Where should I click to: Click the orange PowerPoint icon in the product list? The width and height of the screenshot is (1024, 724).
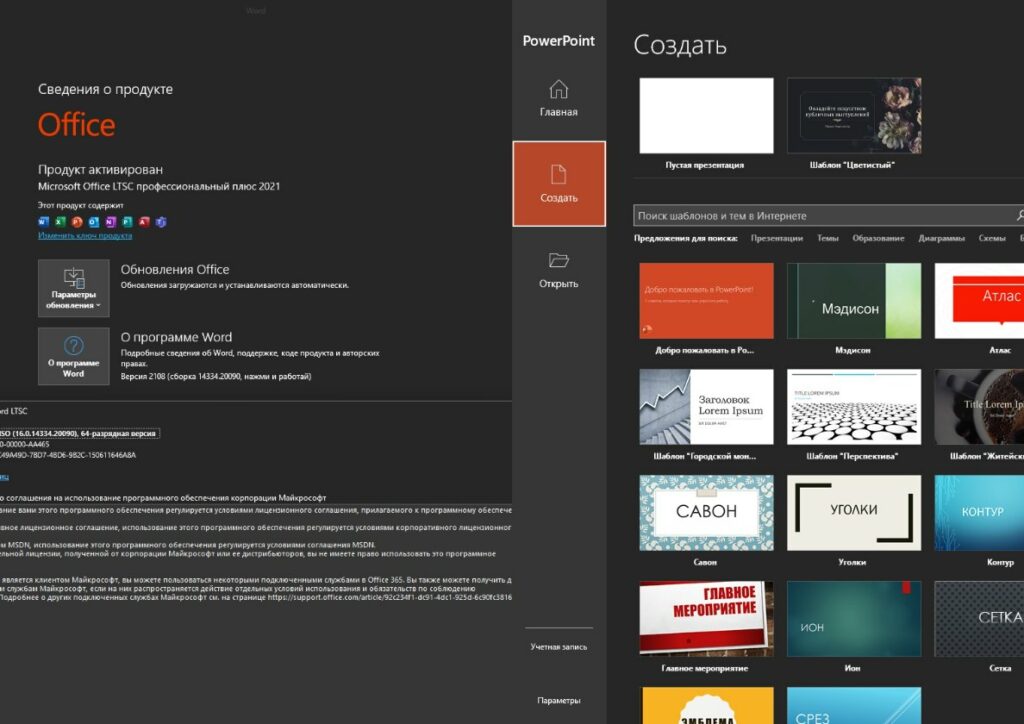[x=77, y=222]
